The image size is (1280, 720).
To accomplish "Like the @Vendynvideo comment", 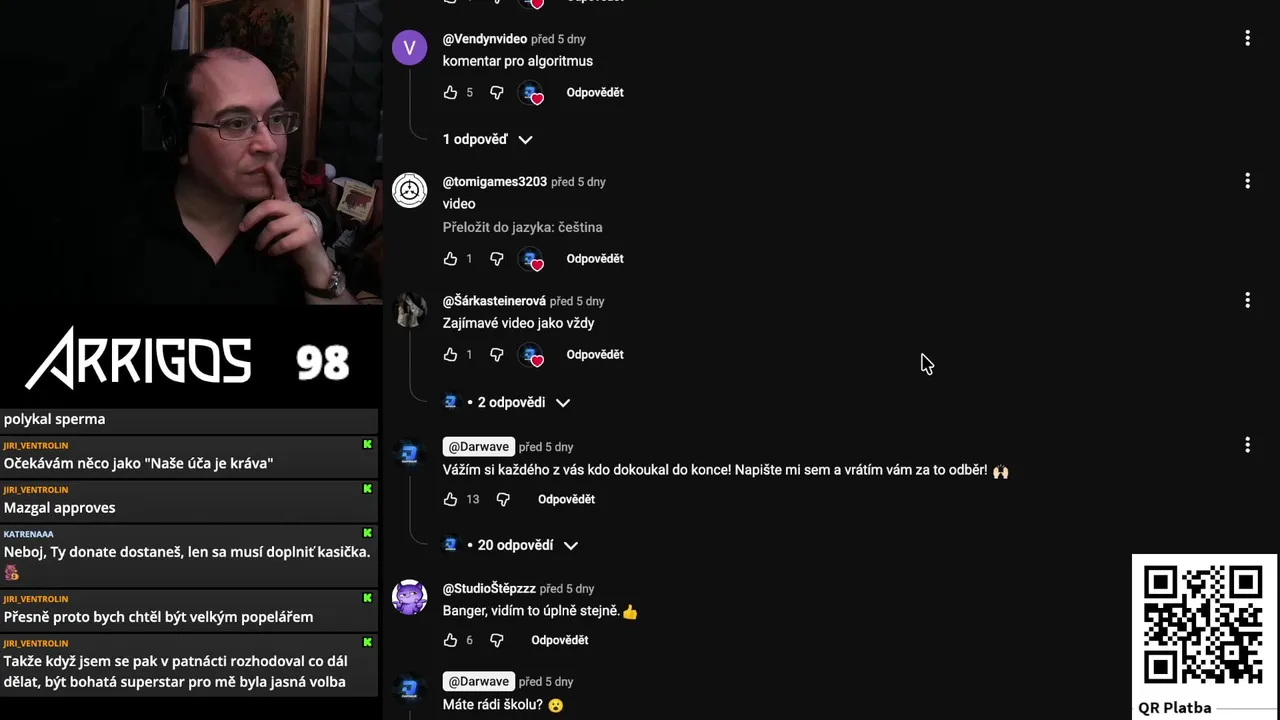I will click(450, 92).
